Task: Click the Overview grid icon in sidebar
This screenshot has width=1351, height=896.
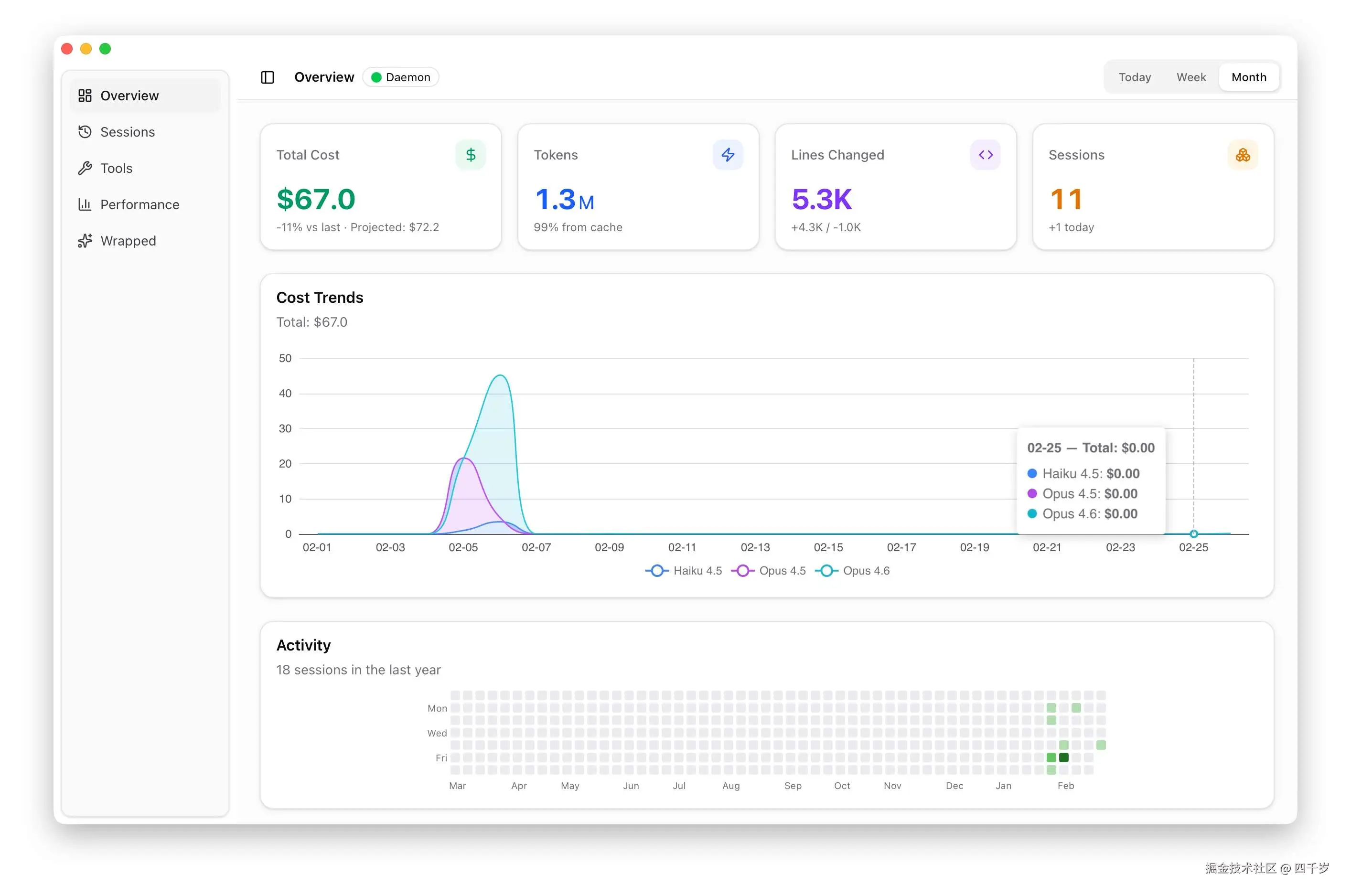Action: click(x=85, y=96)
